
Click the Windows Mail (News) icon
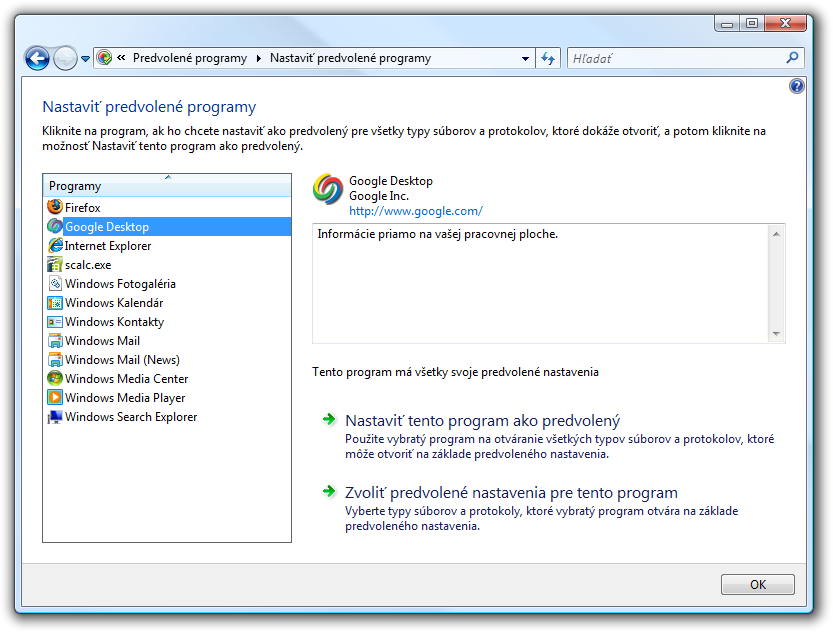tap(55, 360)
